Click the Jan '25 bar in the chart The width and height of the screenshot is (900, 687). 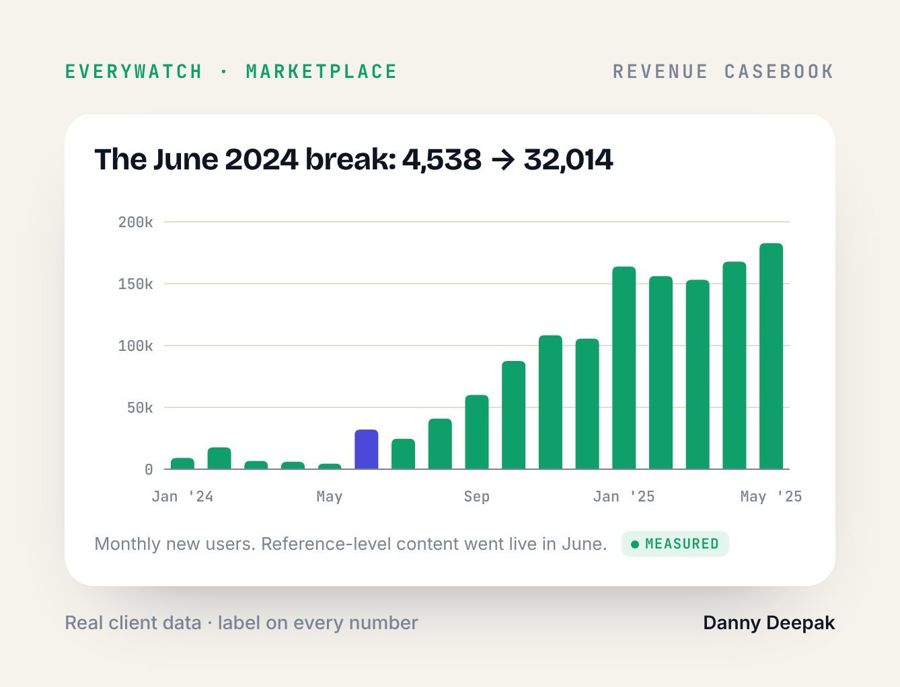point(624,368)
